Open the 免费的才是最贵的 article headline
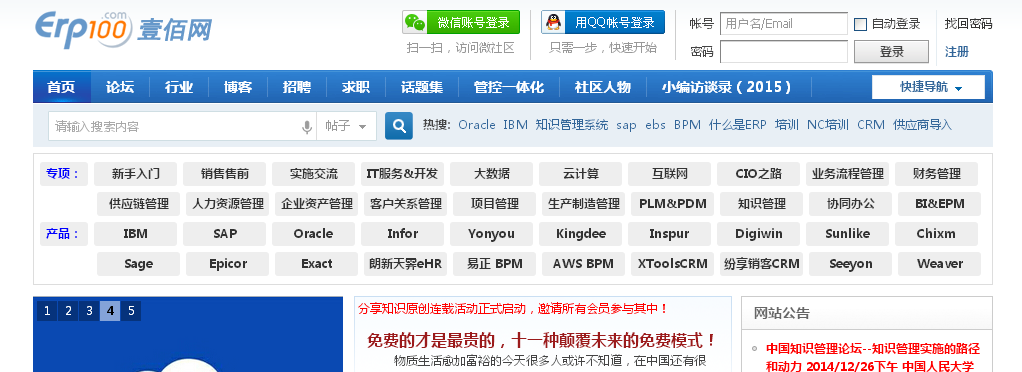Screen dimensions: 1022x372 tap(542, 340)
